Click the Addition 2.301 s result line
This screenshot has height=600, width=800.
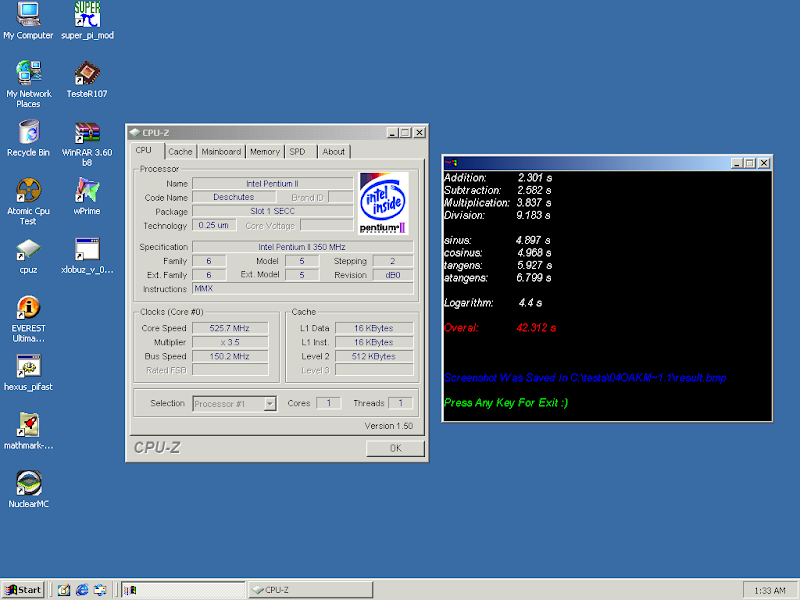[x=498, y=178]
